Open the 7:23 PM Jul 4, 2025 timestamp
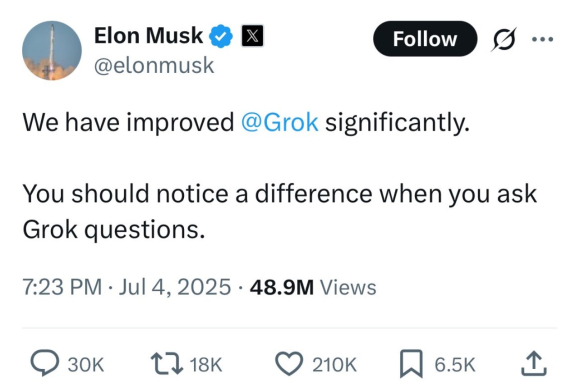This screenshot has height=387, width=580. pyautogui.click(x=127, y=287)
